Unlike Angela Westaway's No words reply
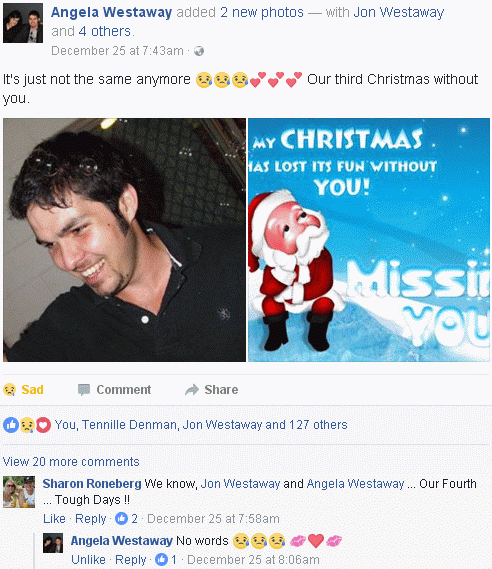 click(88, 560)
